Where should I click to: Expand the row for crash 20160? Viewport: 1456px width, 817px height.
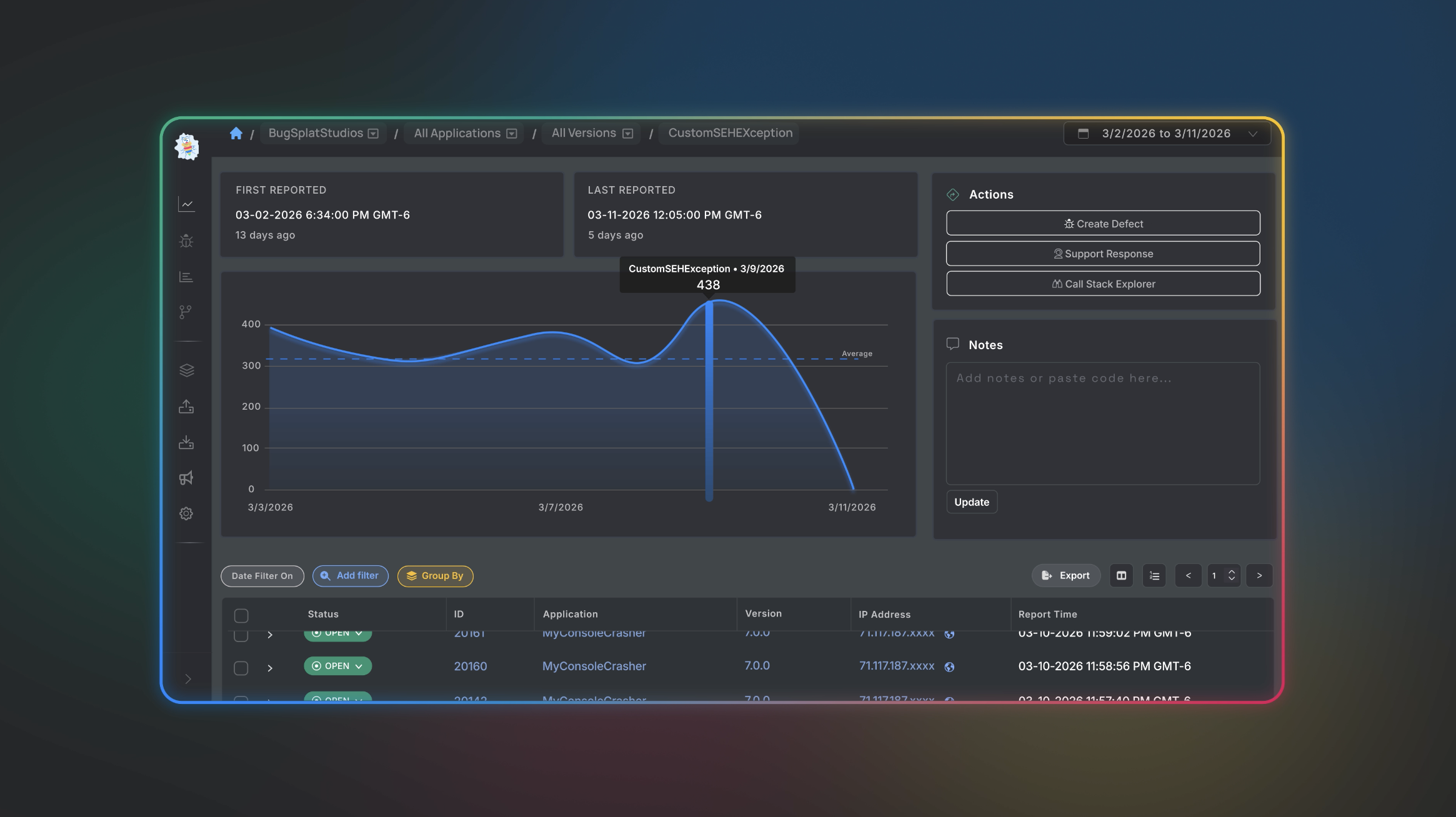click(x=270, y=668)
